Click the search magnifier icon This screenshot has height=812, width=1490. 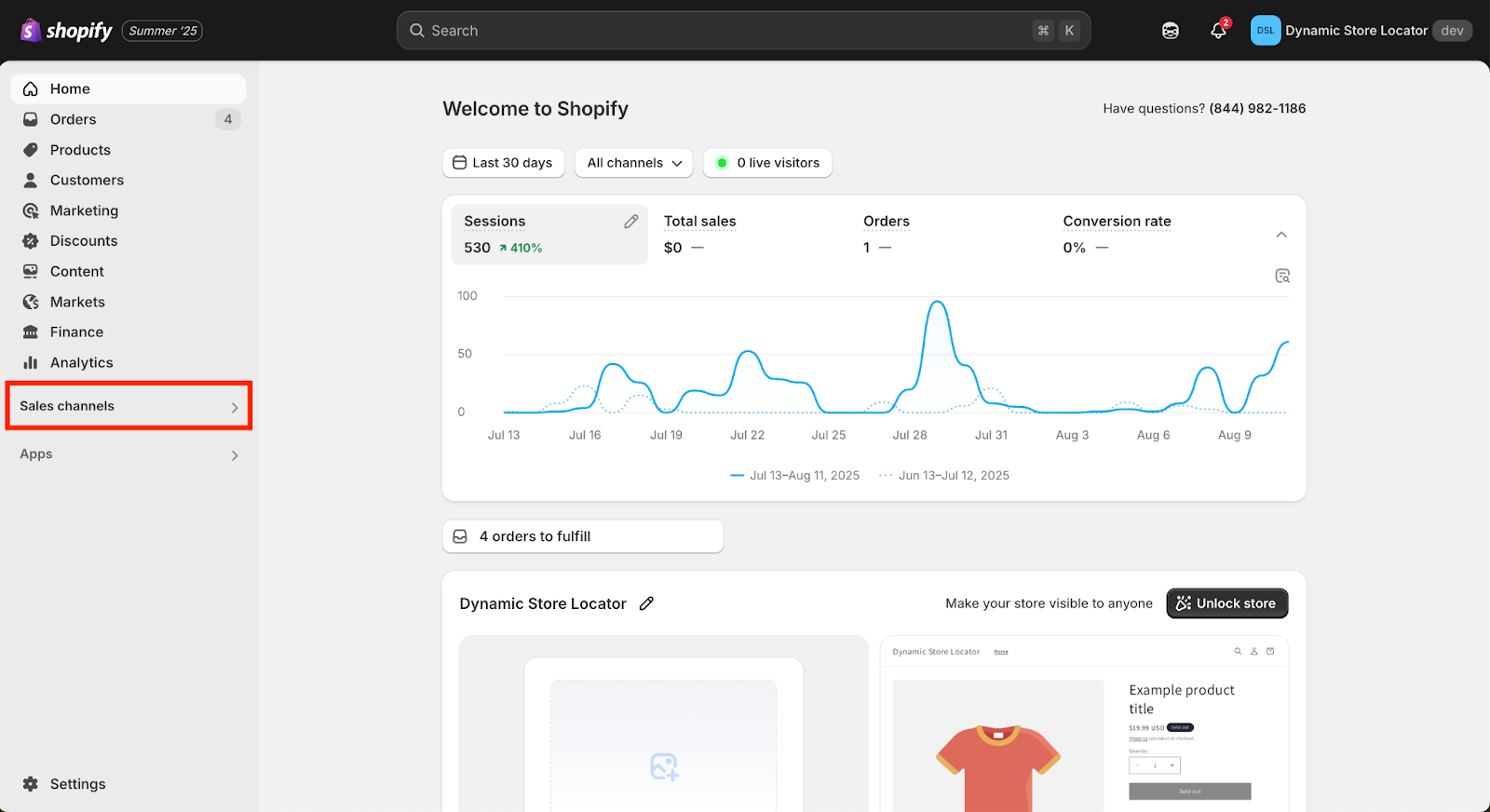(417, 31)
